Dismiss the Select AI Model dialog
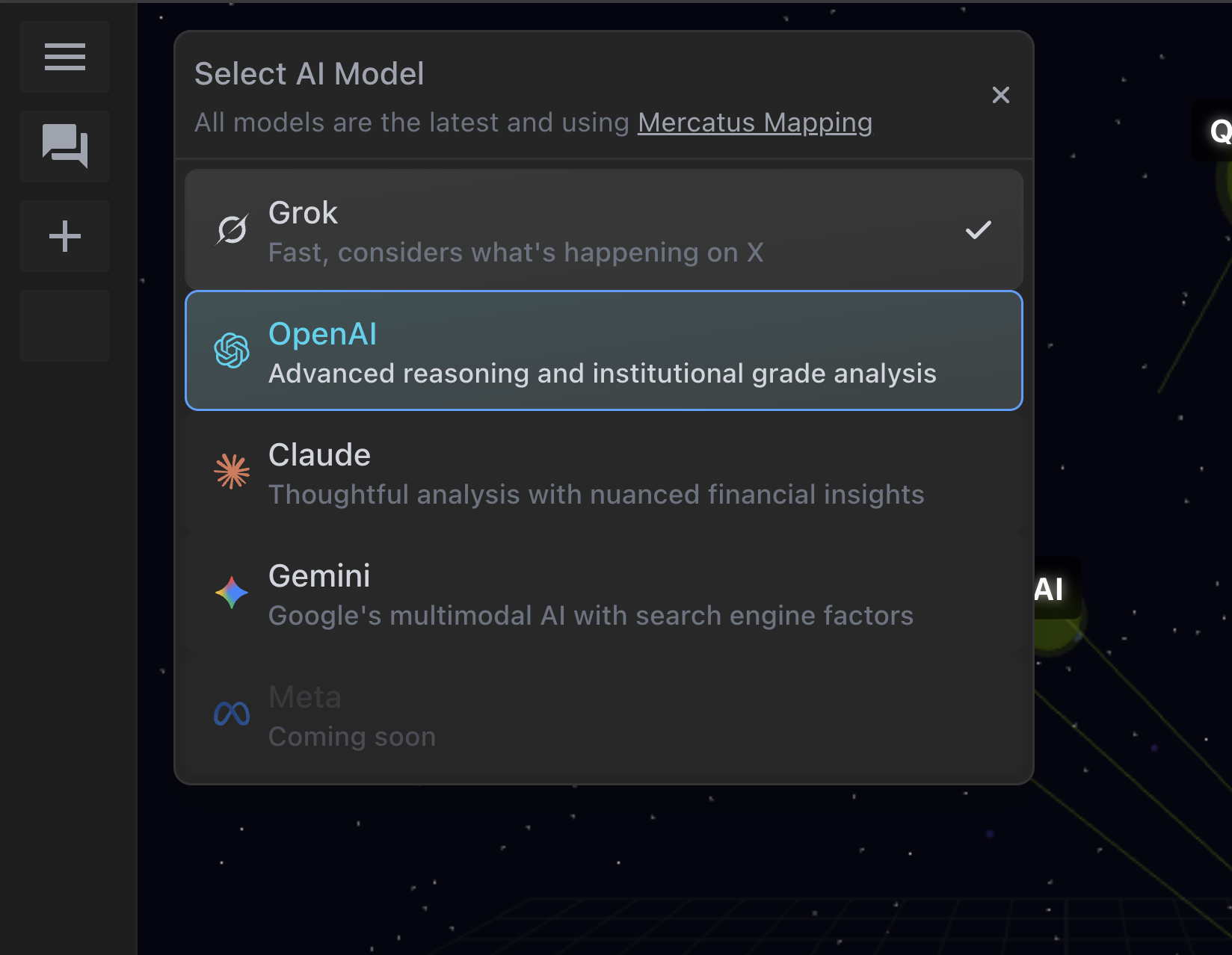The height and width of the screenshot is (955, 1232). [1001, 95]
